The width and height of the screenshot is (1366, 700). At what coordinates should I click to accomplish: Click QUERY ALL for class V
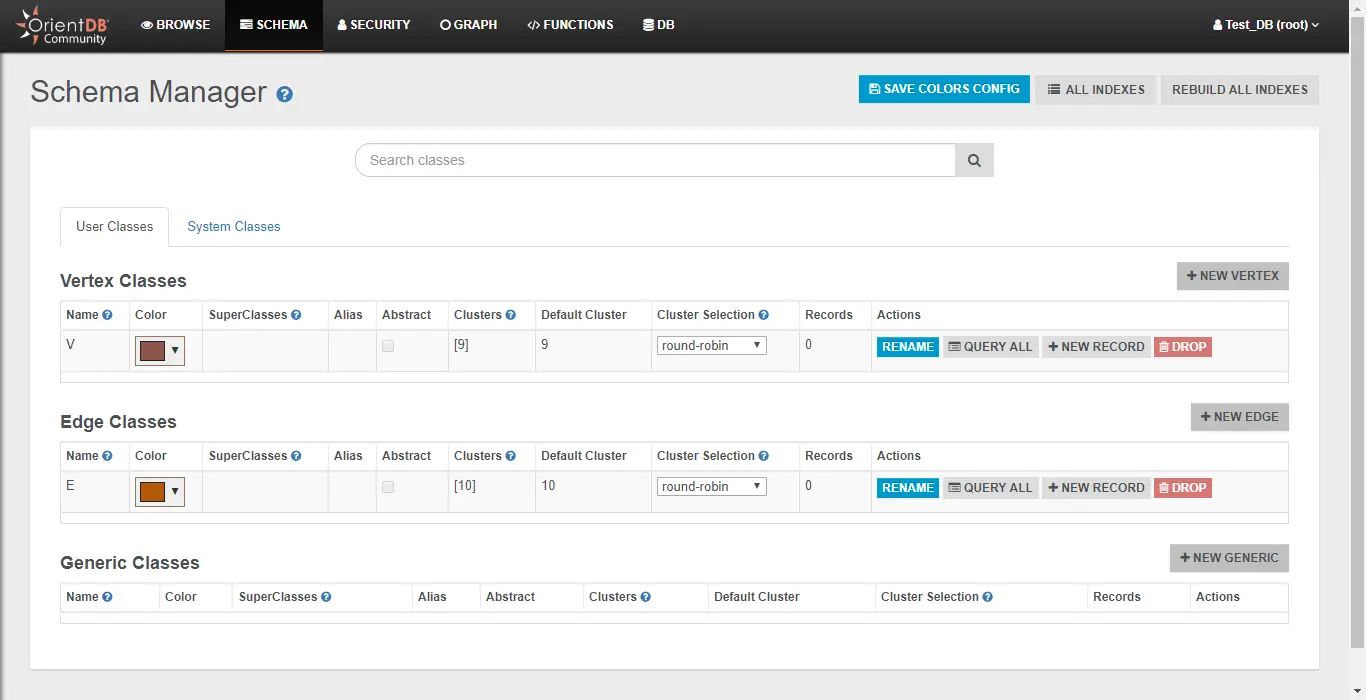point(991,347)
